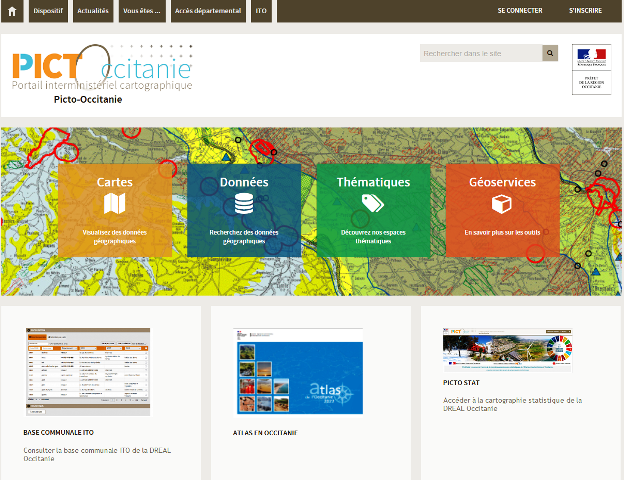The height and width of the screenshot is (480, 624).
Task: Click the magnifier search button
Action: (550, 53)
